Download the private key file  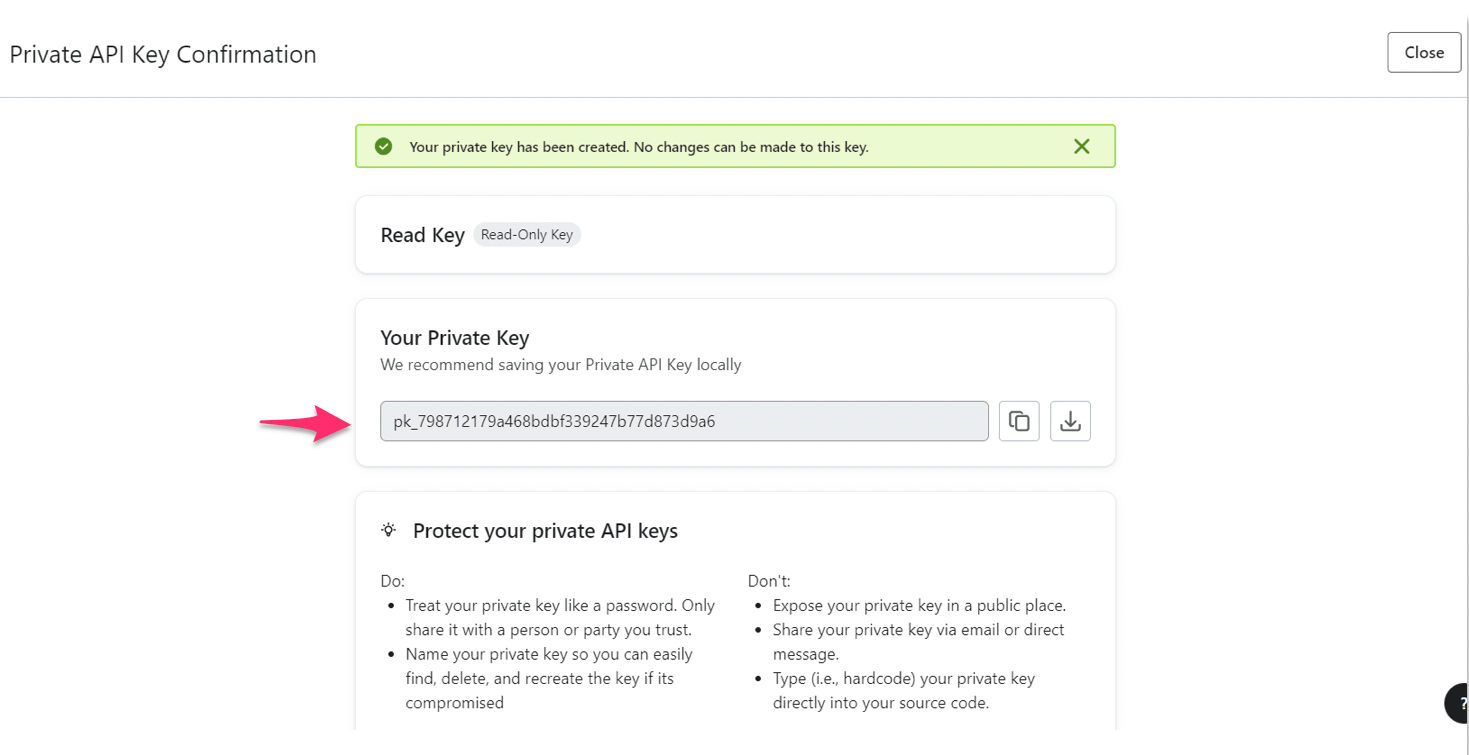point(1070,421)
